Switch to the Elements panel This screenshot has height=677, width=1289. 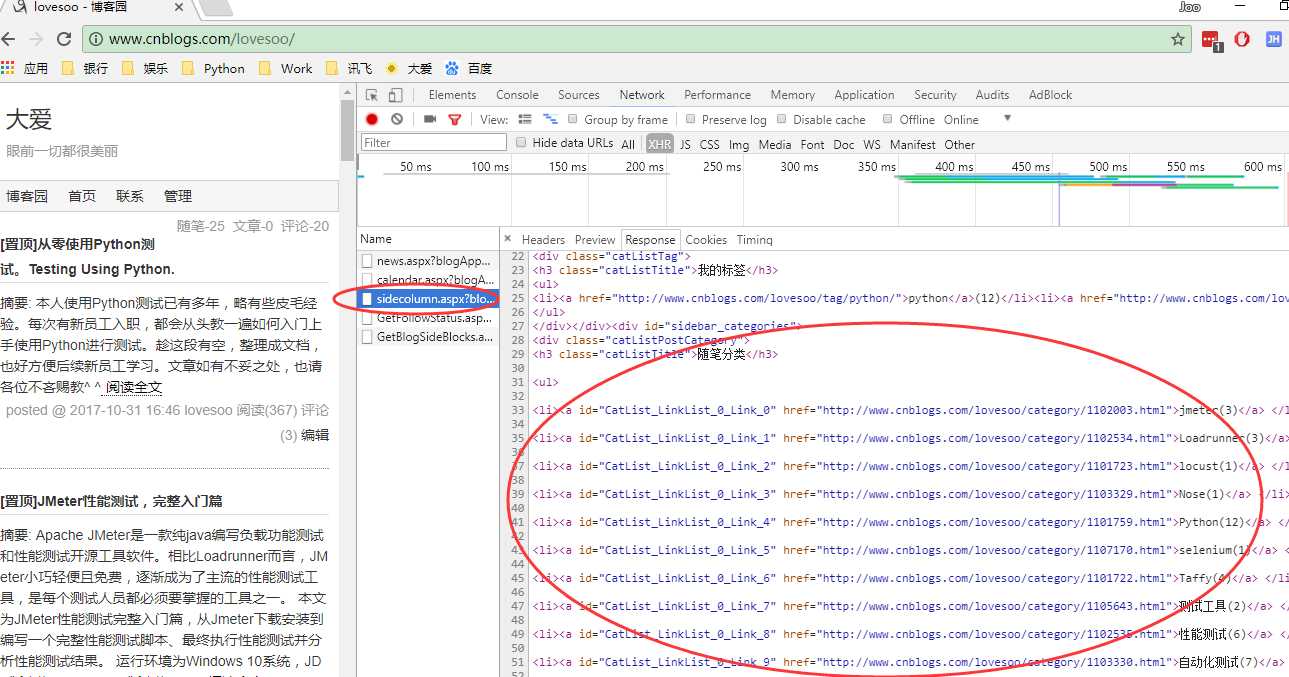coord(452,95)
